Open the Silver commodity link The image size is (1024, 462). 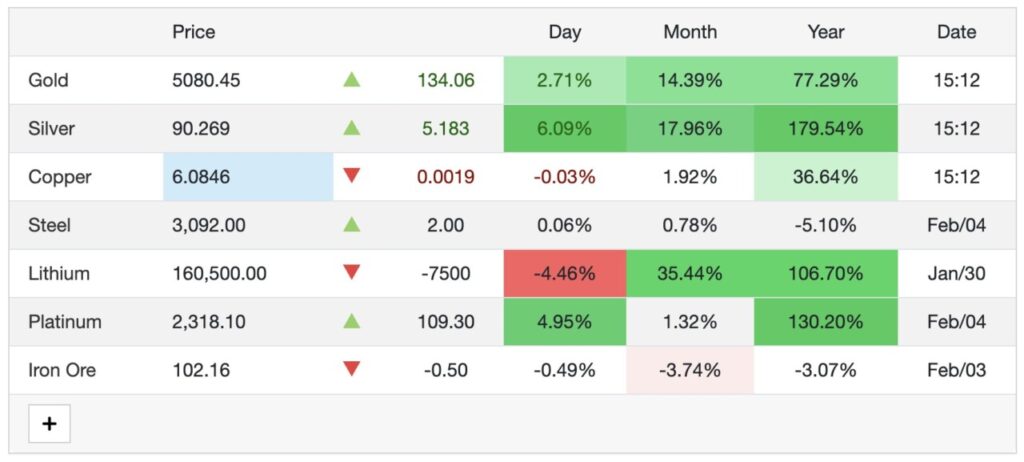pos(52,129)
